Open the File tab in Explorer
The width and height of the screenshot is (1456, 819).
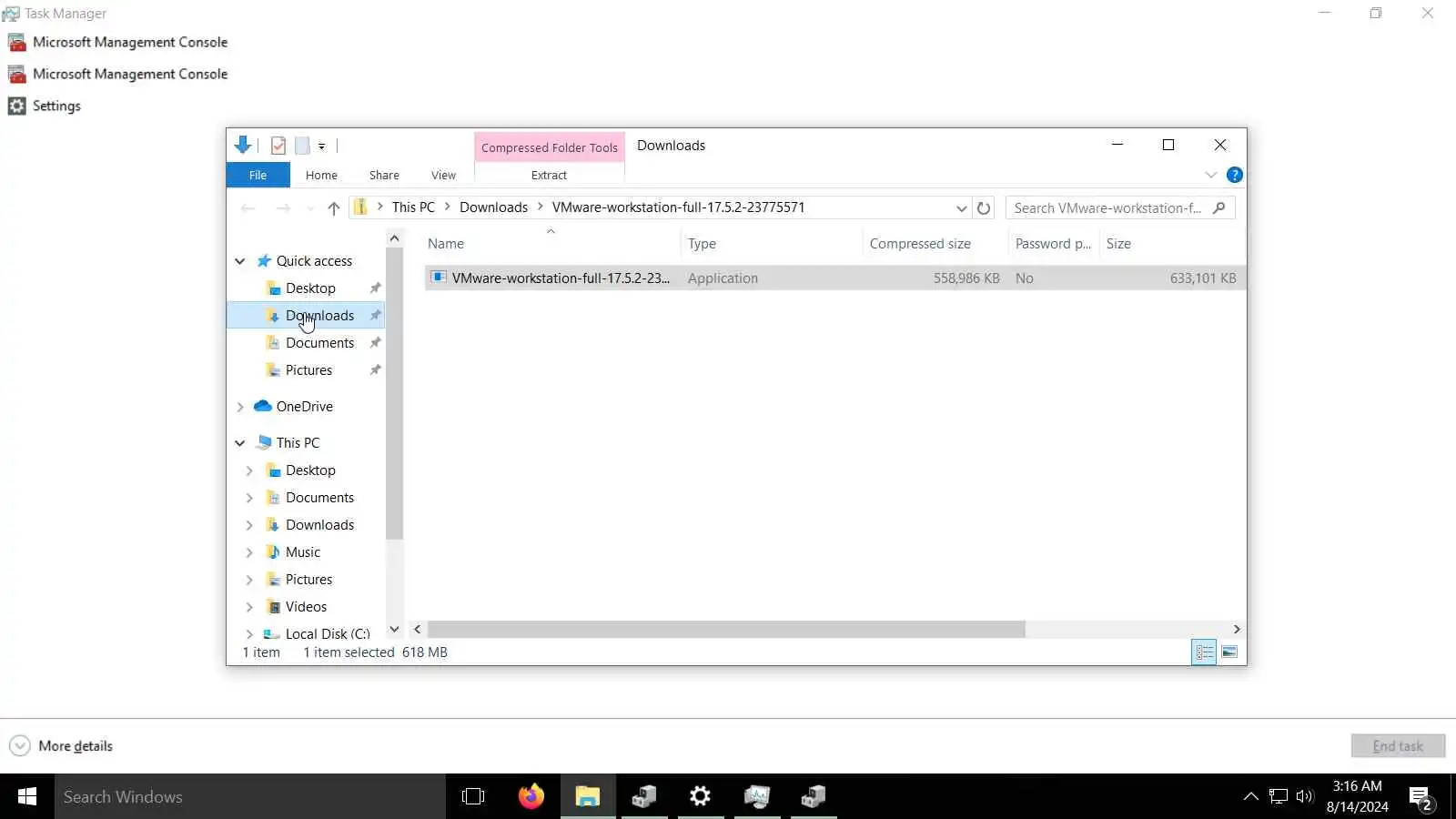point(258,175)
